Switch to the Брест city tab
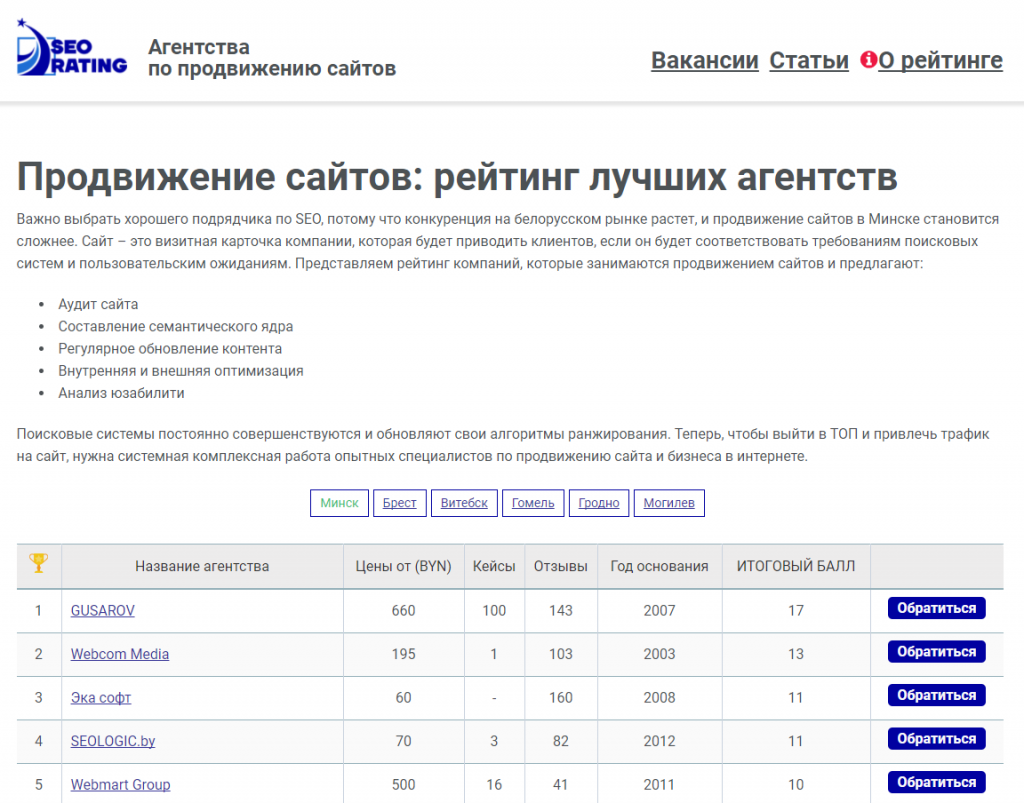The width and height of the screenshot is (1024, 803). (x=400, y=503)
